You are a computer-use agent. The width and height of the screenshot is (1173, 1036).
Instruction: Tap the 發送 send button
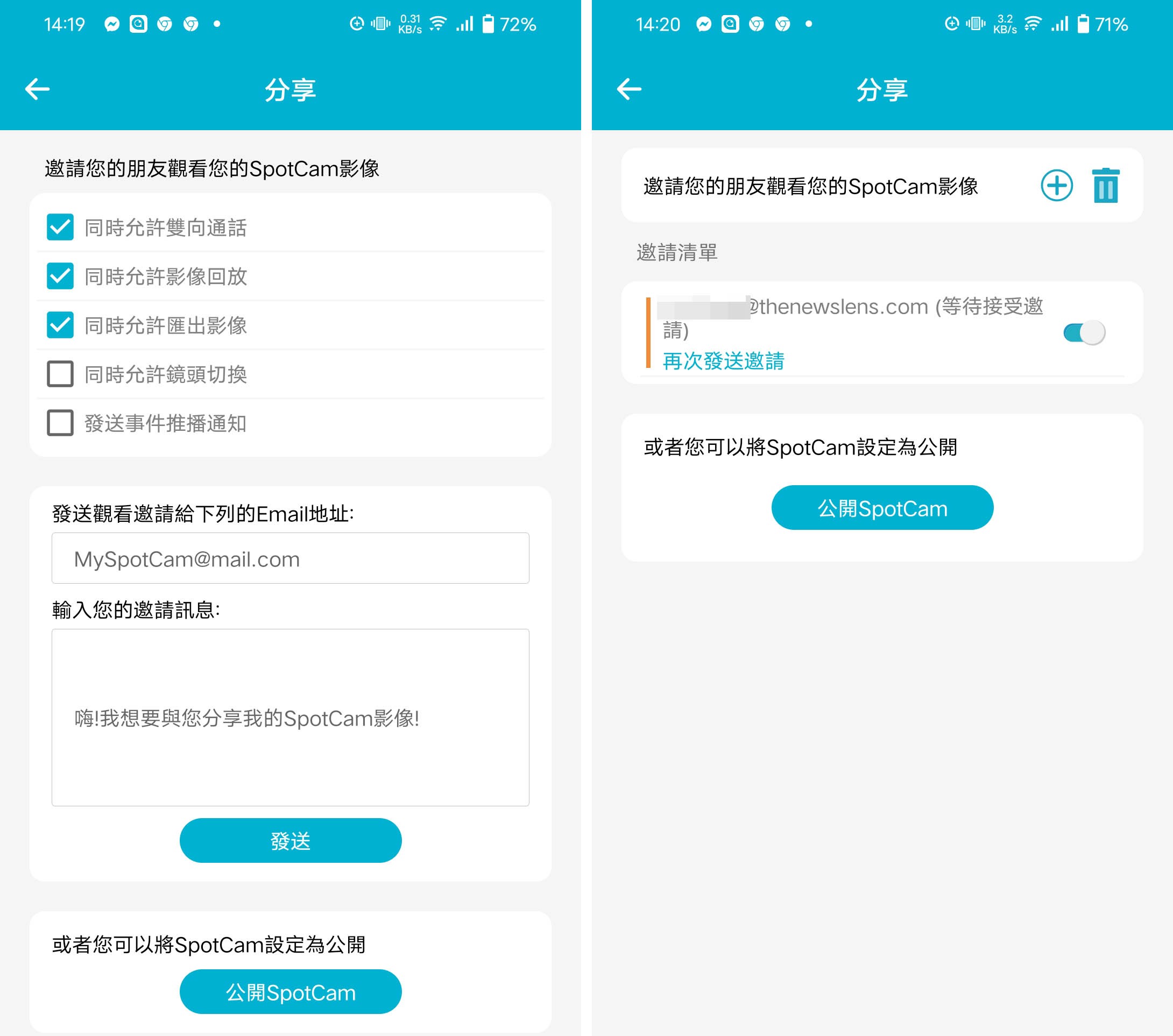(291, 840)
